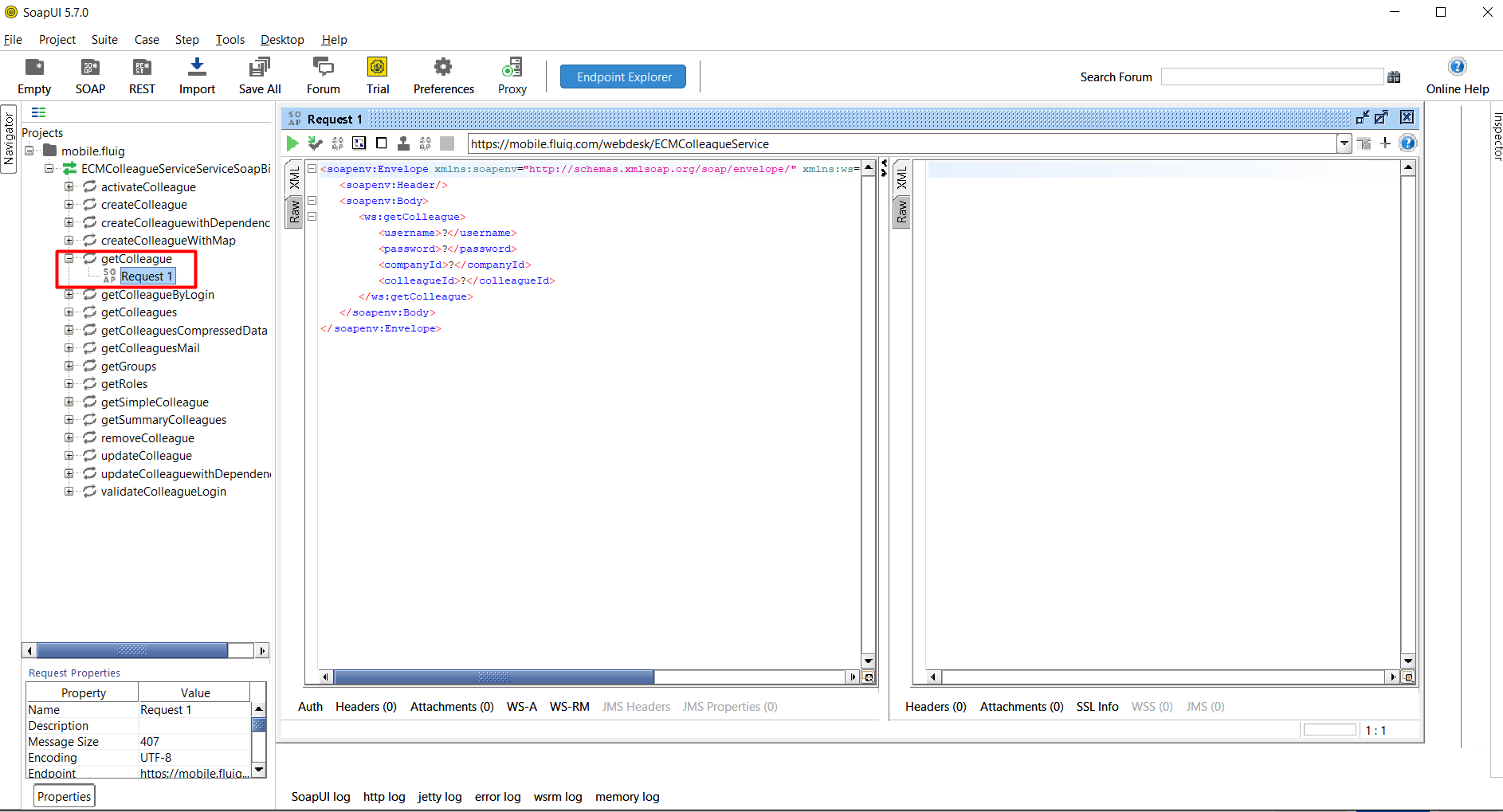Toggle request editor layout square icon

pos(381,143)
